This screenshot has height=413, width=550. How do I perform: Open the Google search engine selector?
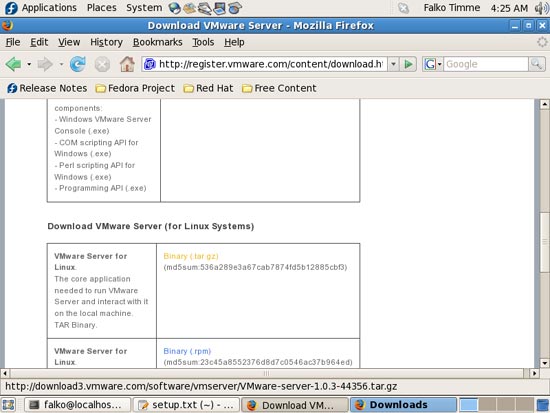pyautogui.click(x=432, y=64)
